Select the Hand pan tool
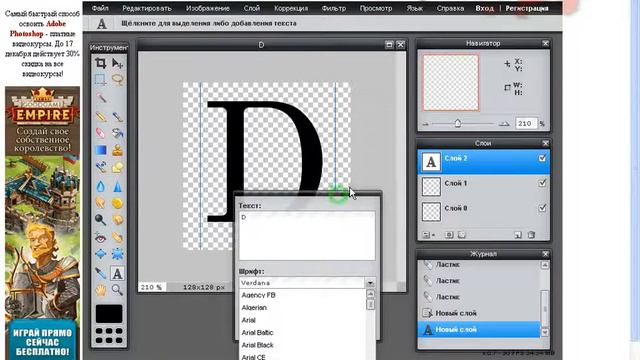The height and width of the screenshot is (360, 640). pyautogui.click(x=100, y=290)
